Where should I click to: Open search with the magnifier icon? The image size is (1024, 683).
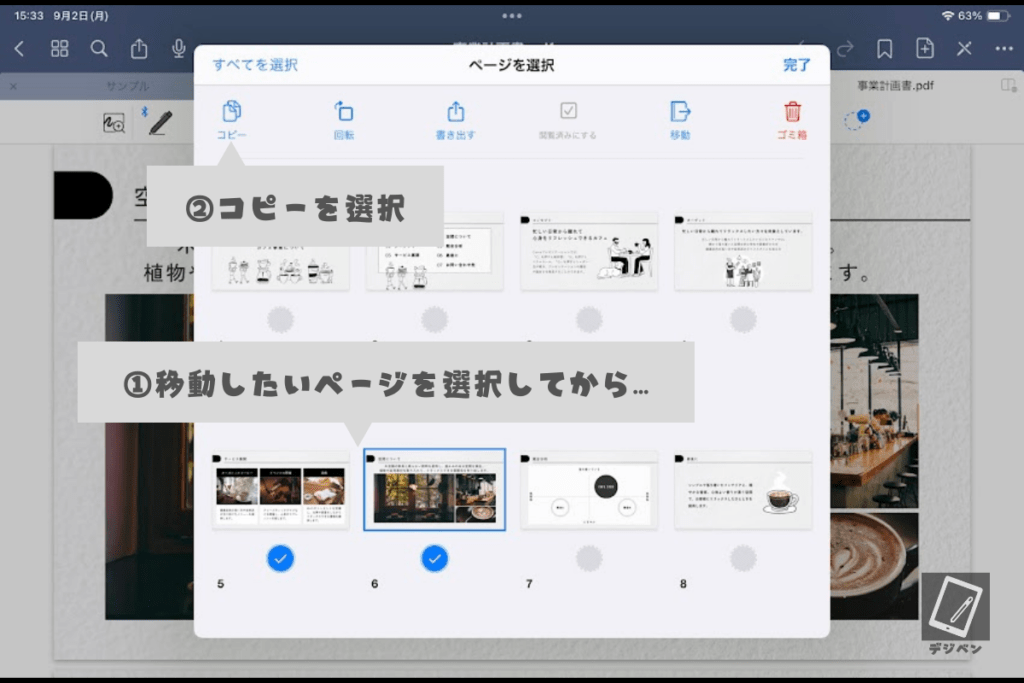(x=99, y=48)
